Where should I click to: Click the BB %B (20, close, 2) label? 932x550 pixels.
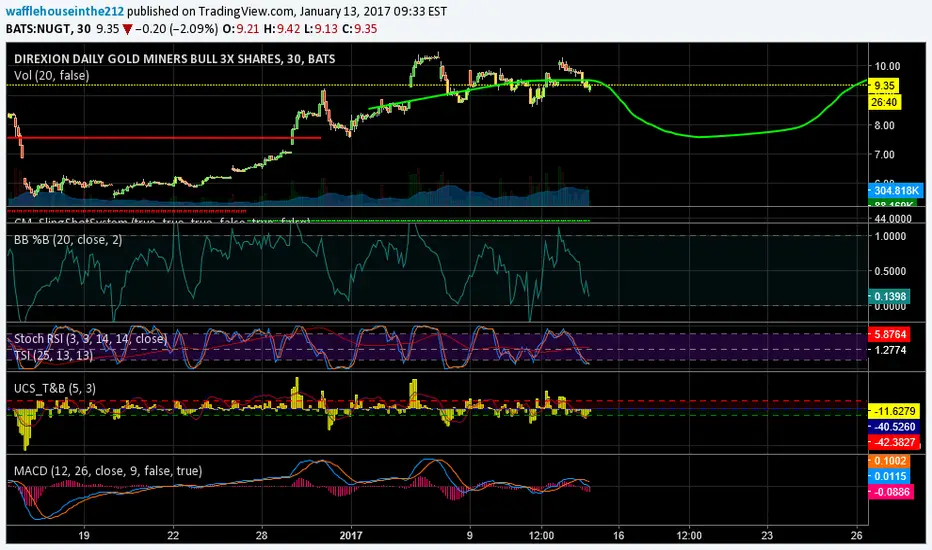[x=68, y=240]
